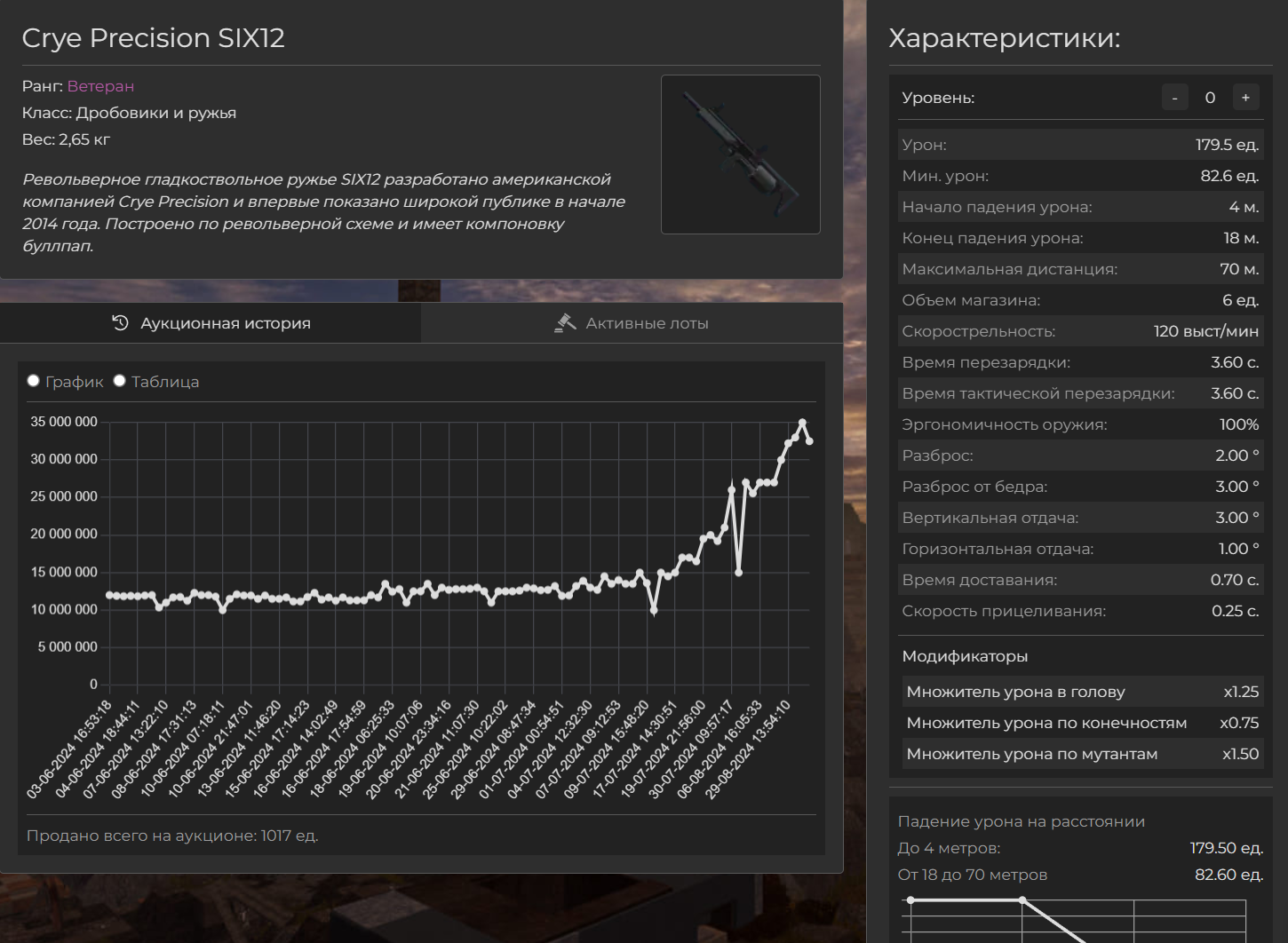Screen dimensions: 1288x943
Task: Click the history clock icon beside Аукционная история
Action: coord(121,323)
